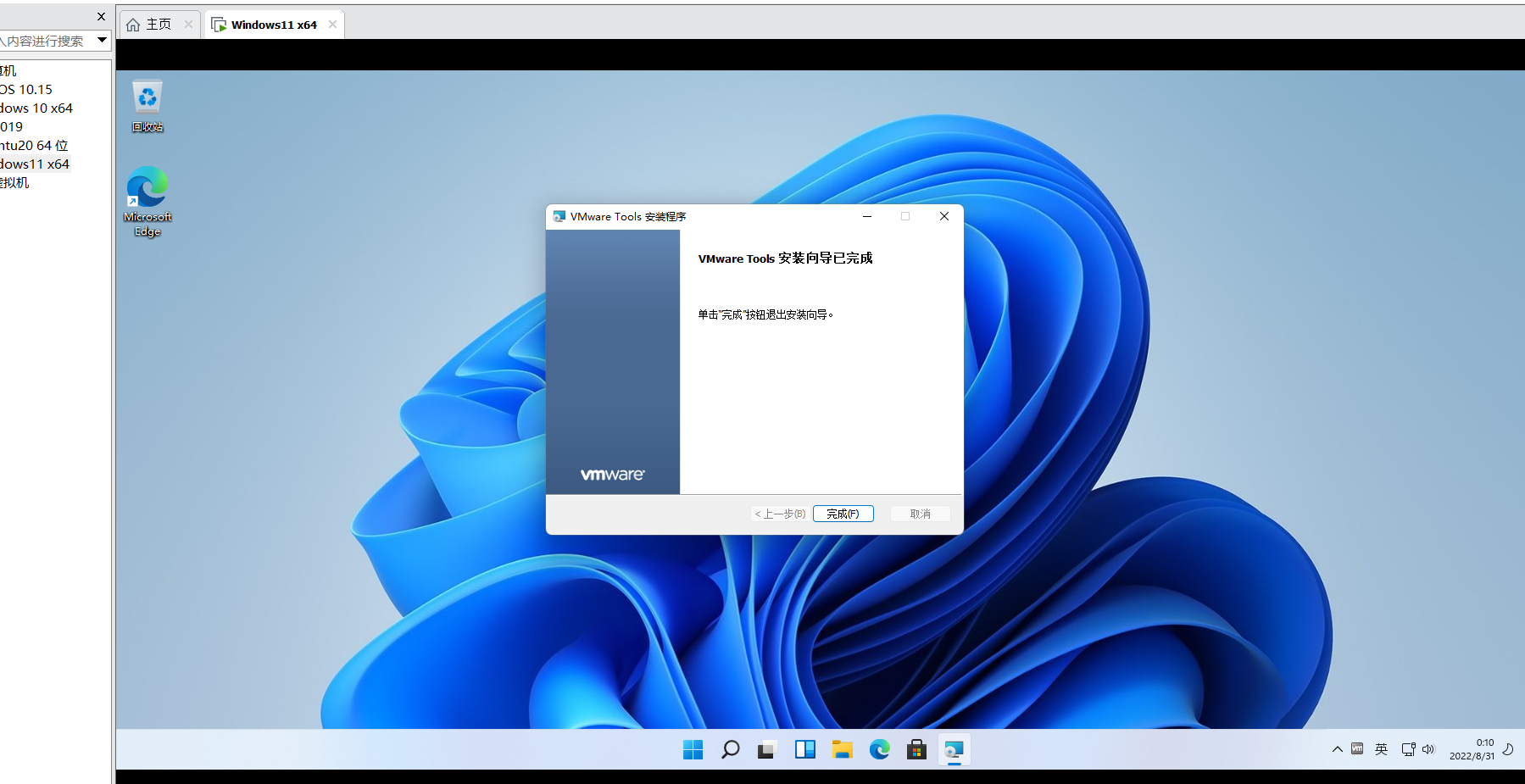Select the top 机 library tree node

click(8, 70)
